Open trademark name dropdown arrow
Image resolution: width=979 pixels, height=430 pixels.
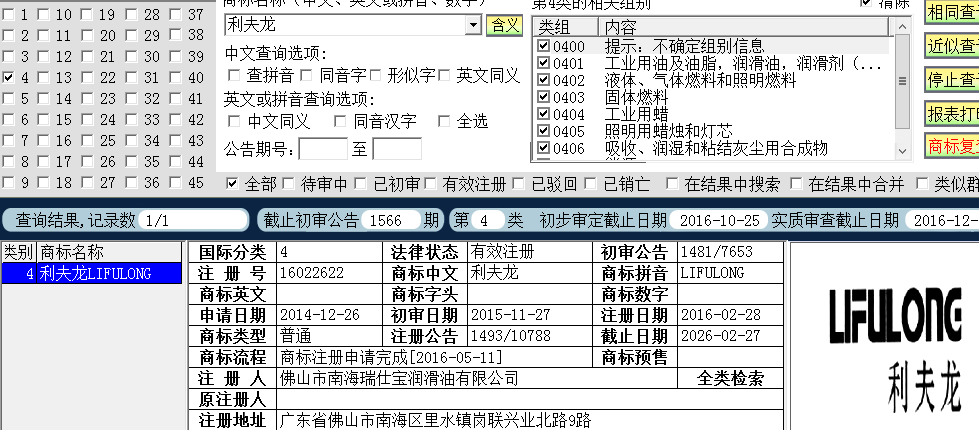[473, 26]
